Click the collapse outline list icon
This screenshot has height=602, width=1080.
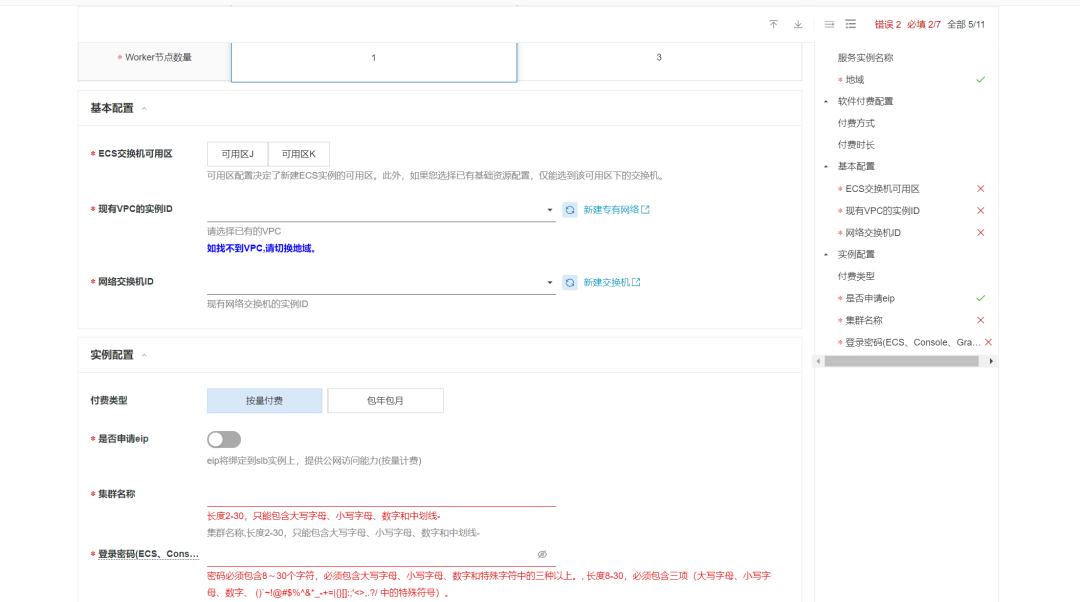[x=829, y=24]
